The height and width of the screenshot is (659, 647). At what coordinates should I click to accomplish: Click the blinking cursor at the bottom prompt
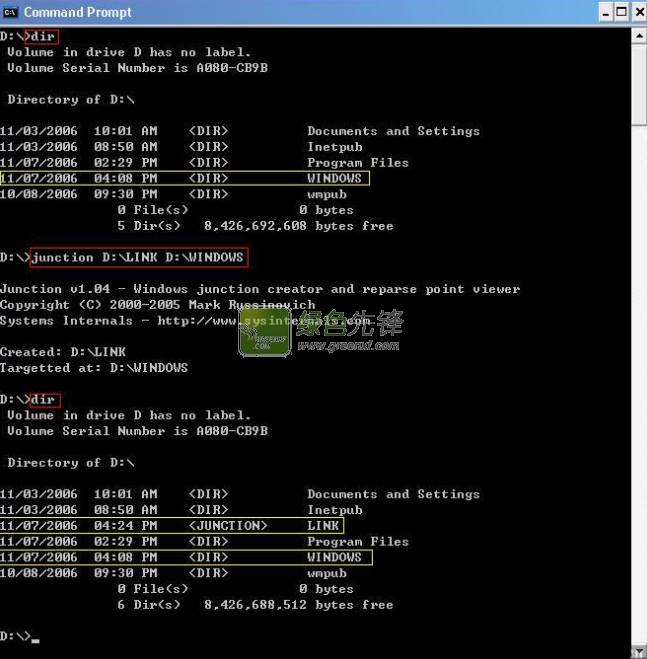pos(35,639)
